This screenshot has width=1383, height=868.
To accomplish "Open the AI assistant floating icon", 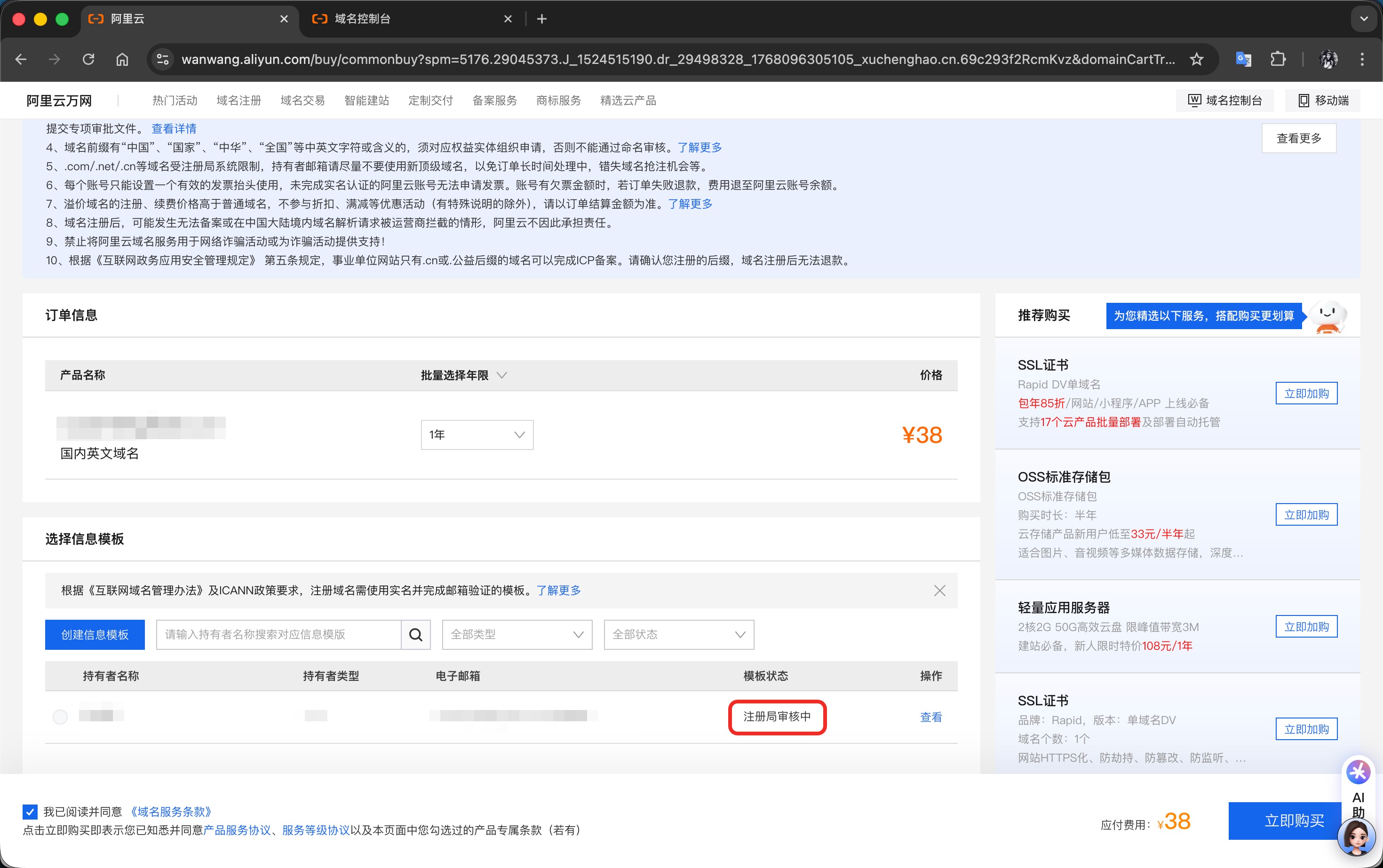I will click(1359, 772).
